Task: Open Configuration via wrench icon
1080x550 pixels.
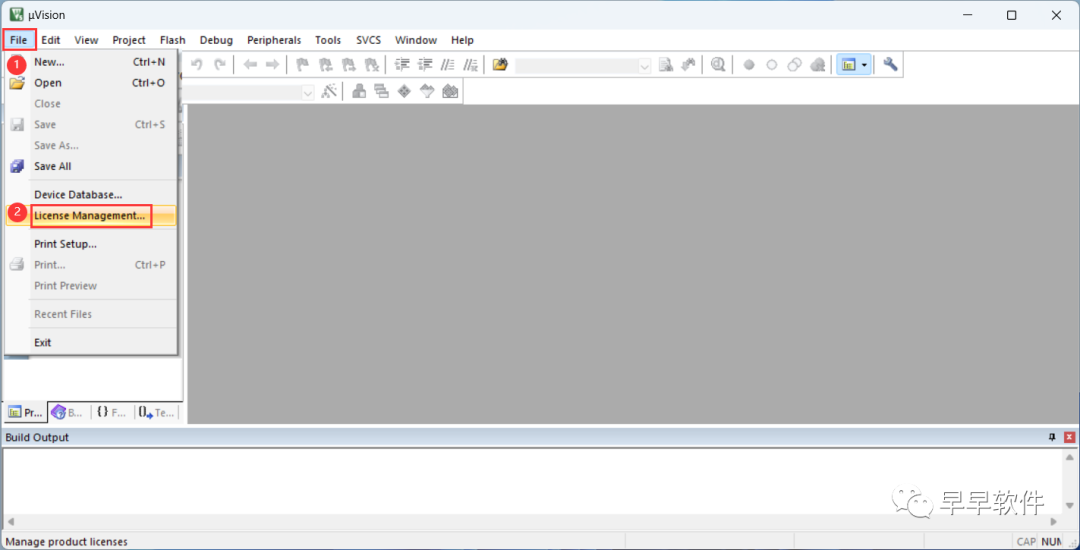Action: click(x=890, y=65)
